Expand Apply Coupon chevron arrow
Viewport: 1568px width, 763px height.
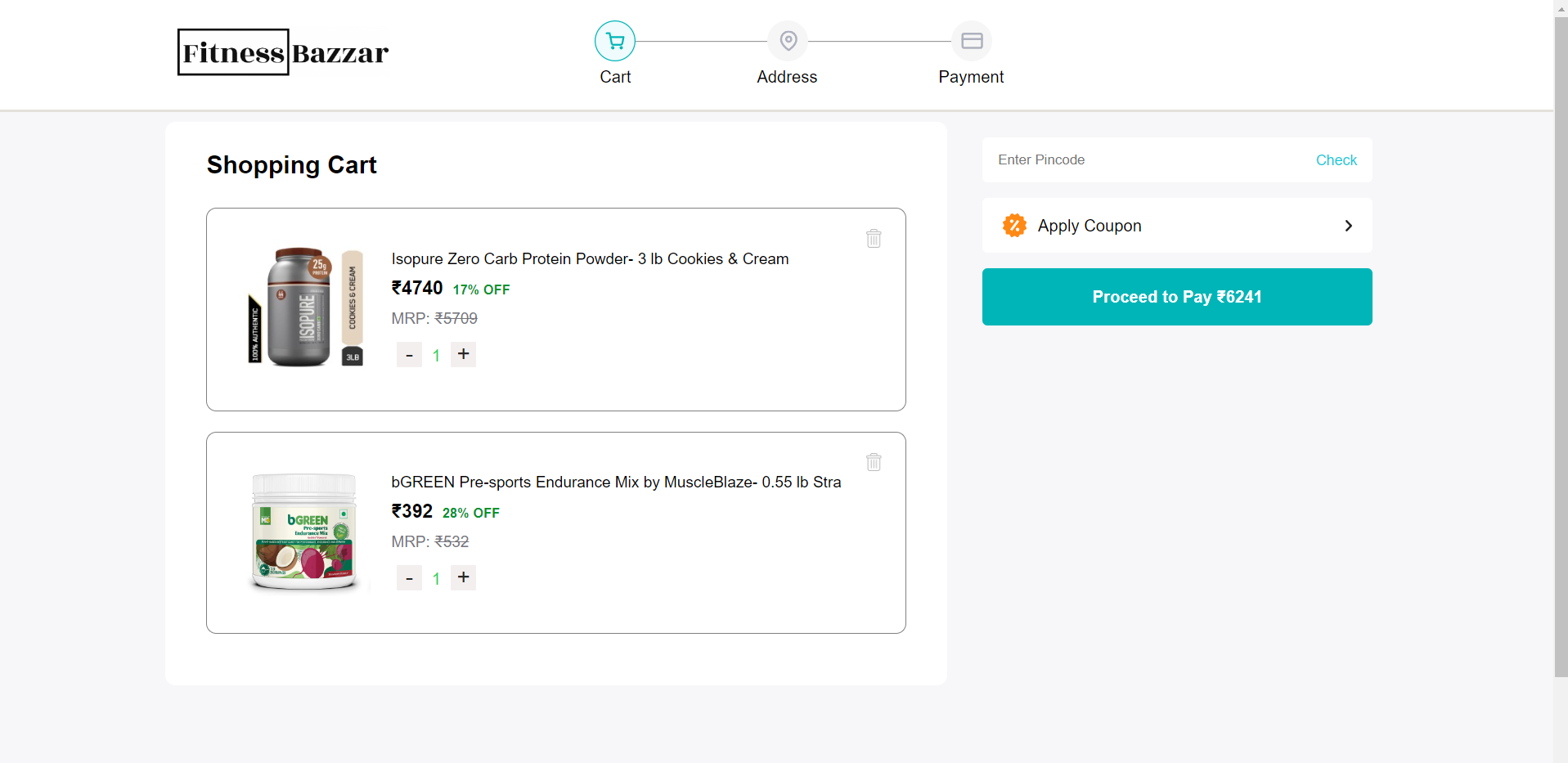coord(1349,226)
